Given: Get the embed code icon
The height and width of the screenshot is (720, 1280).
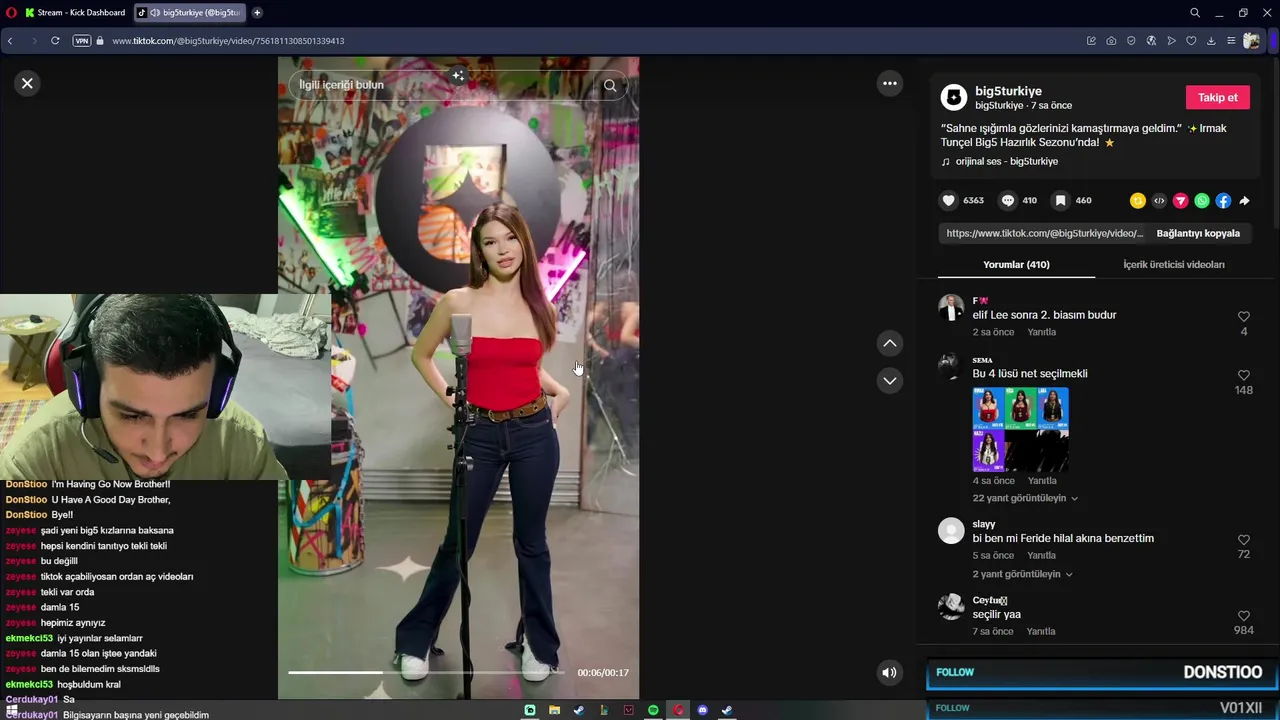Looking at the screenshot, I should [1159, 201].
